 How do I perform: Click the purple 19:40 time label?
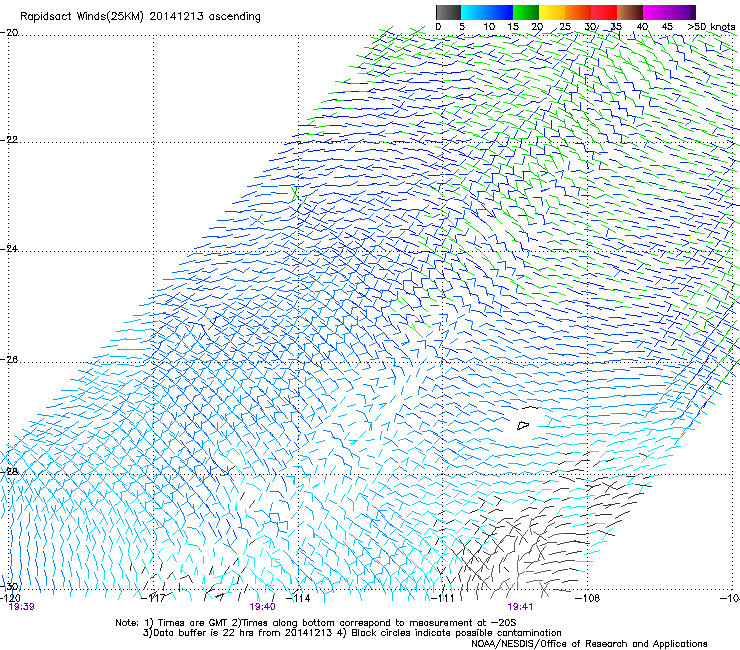(x=262, y=607)
